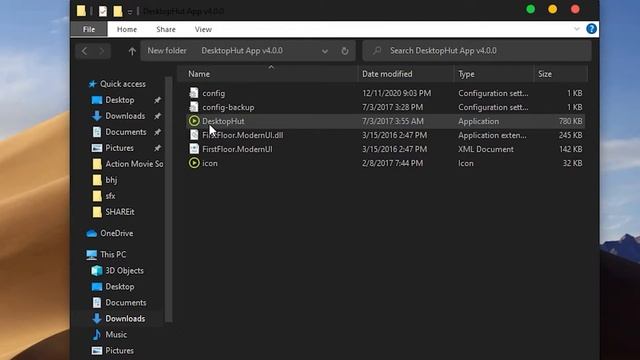Go back with the back arrow
The width and height of the screenshot is (640, 360).
pyautogui.click(x=84, y=51)
